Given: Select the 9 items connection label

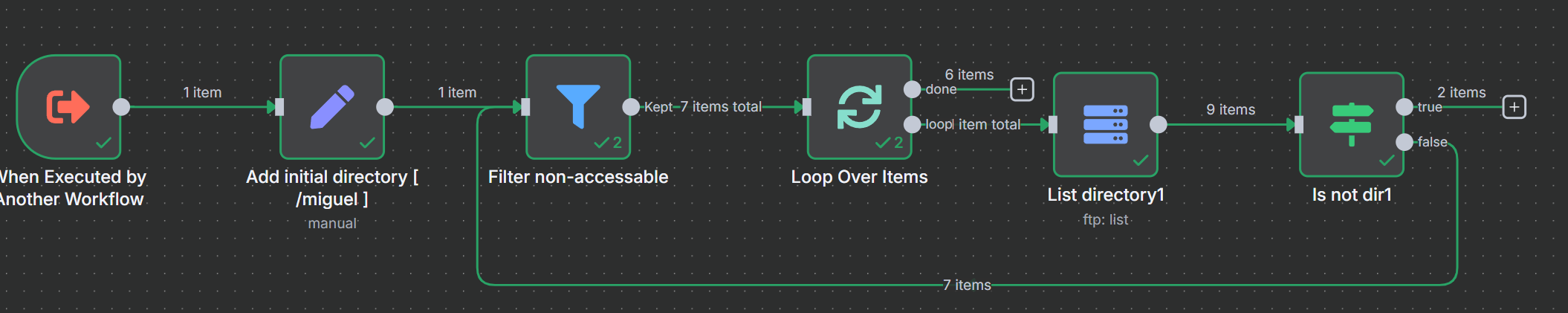Looking at the screenshot, I should coord(1231,110).
